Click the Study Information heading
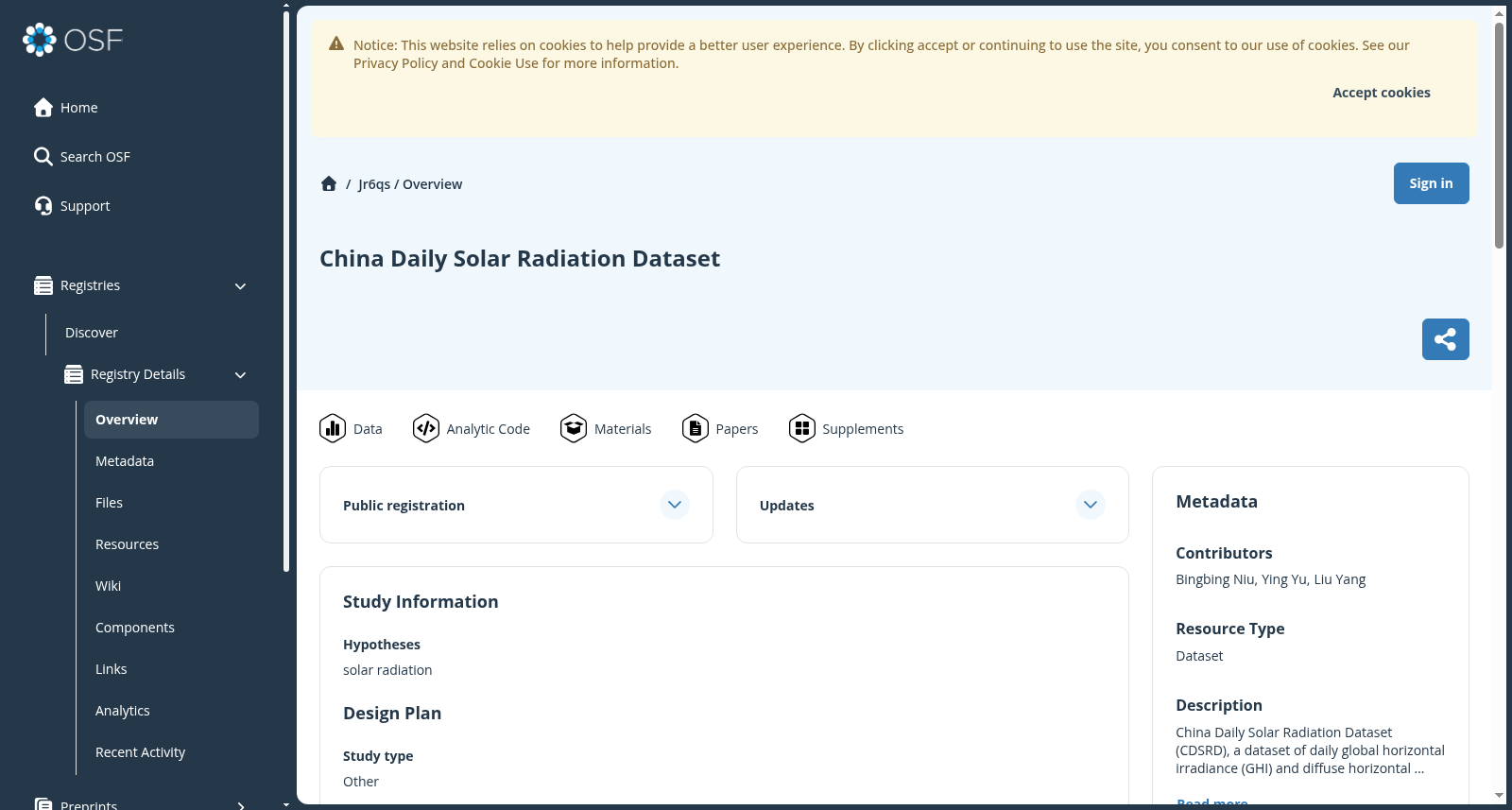Screen dimensions: 1512x810 point(421,602)
